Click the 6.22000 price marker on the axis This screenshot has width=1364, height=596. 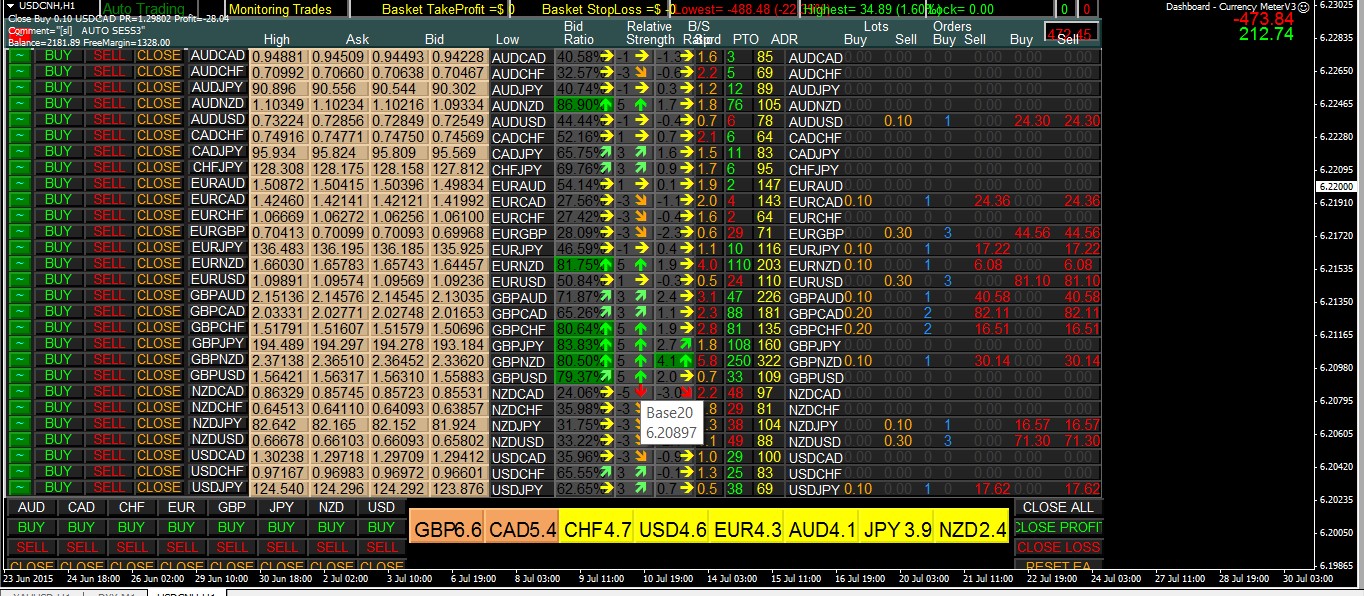point(1336,186)
